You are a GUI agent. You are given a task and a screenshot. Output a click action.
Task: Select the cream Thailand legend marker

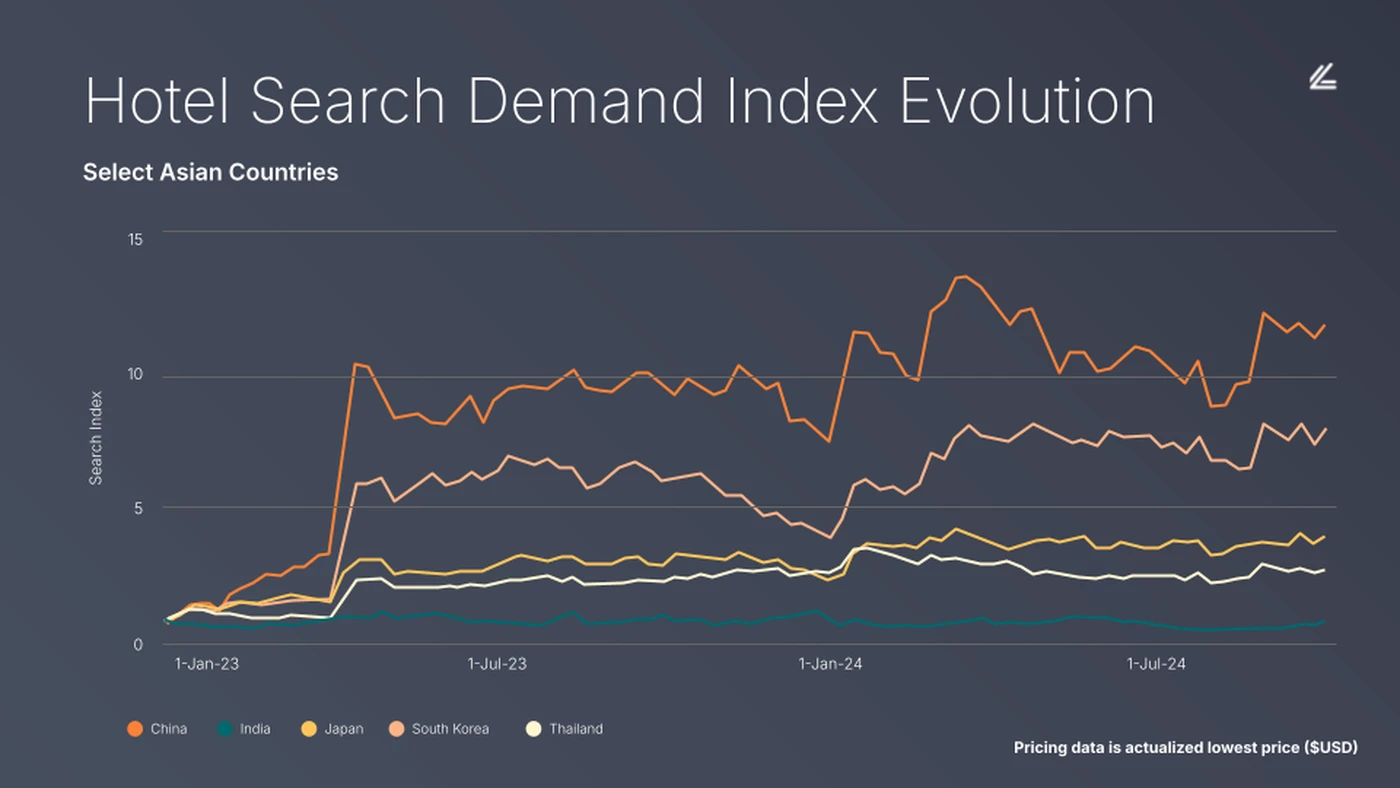(535, 729)
